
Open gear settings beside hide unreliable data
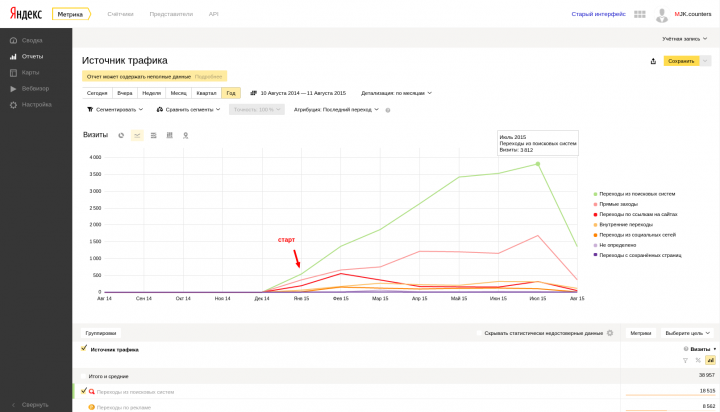tap(610, 333)
